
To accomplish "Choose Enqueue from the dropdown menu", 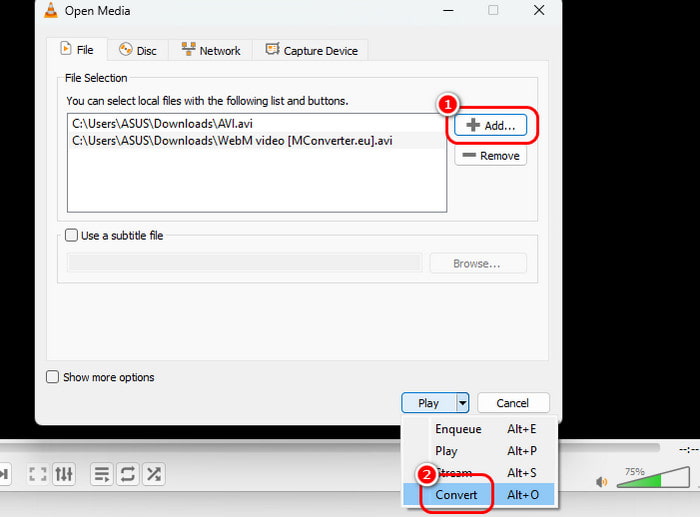I will [479, 429].
